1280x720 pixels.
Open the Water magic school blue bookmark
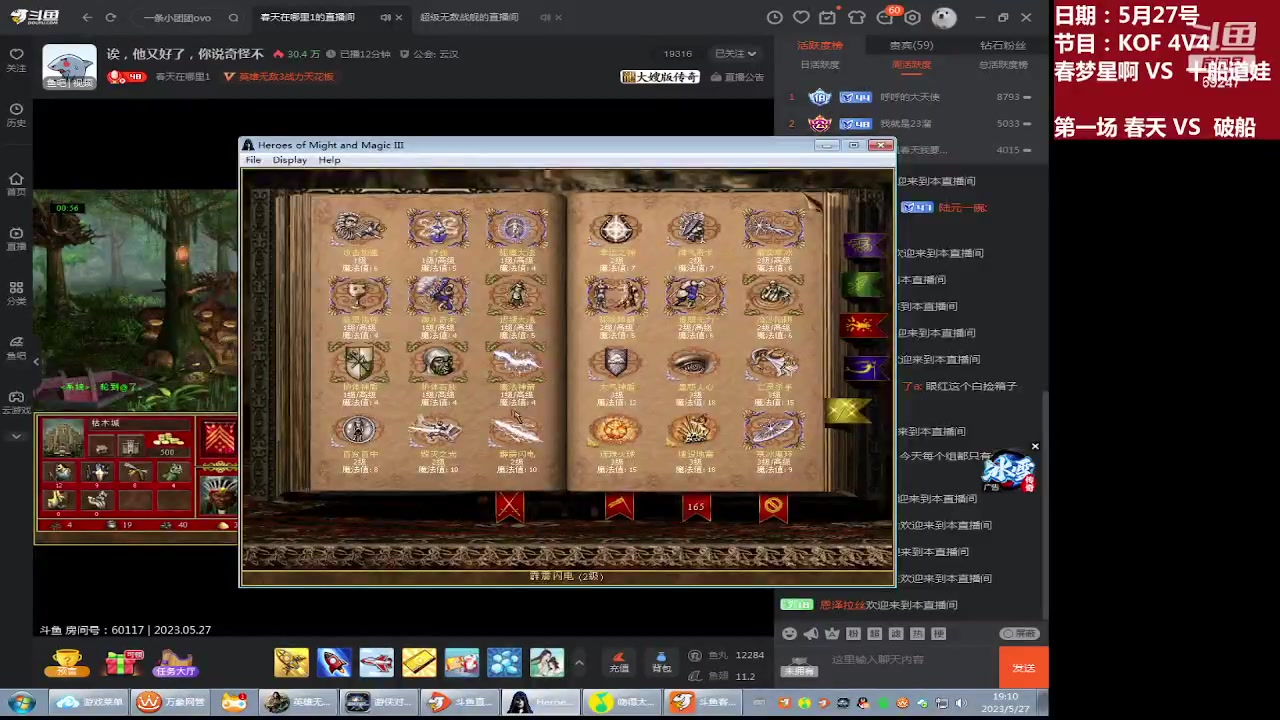point(864,368)
